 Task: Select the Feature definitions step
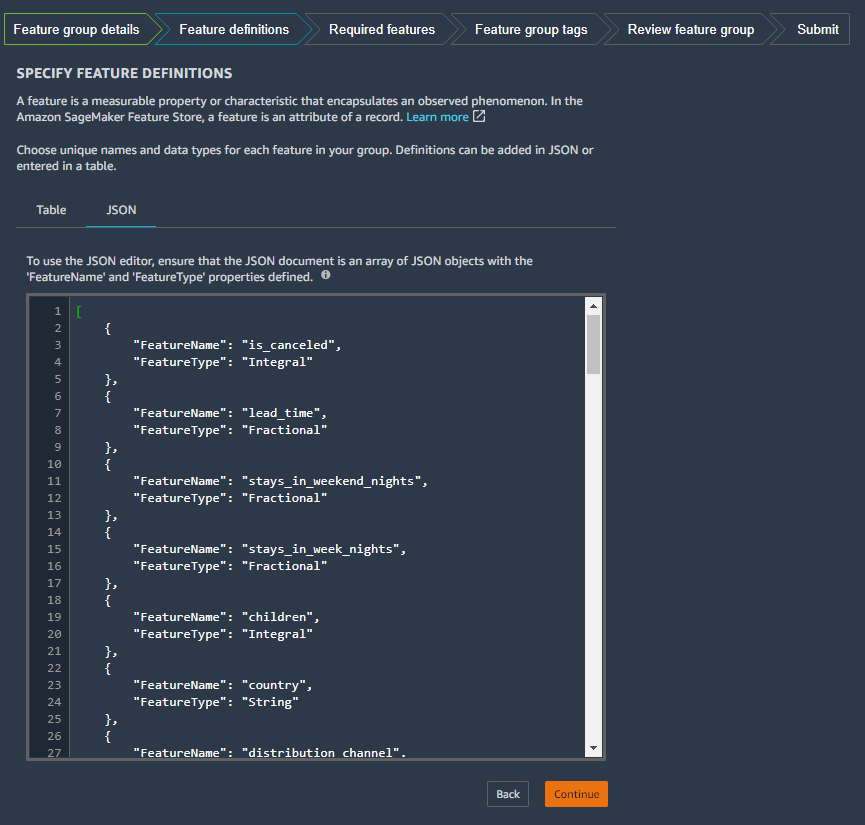(x=234, y=29)
